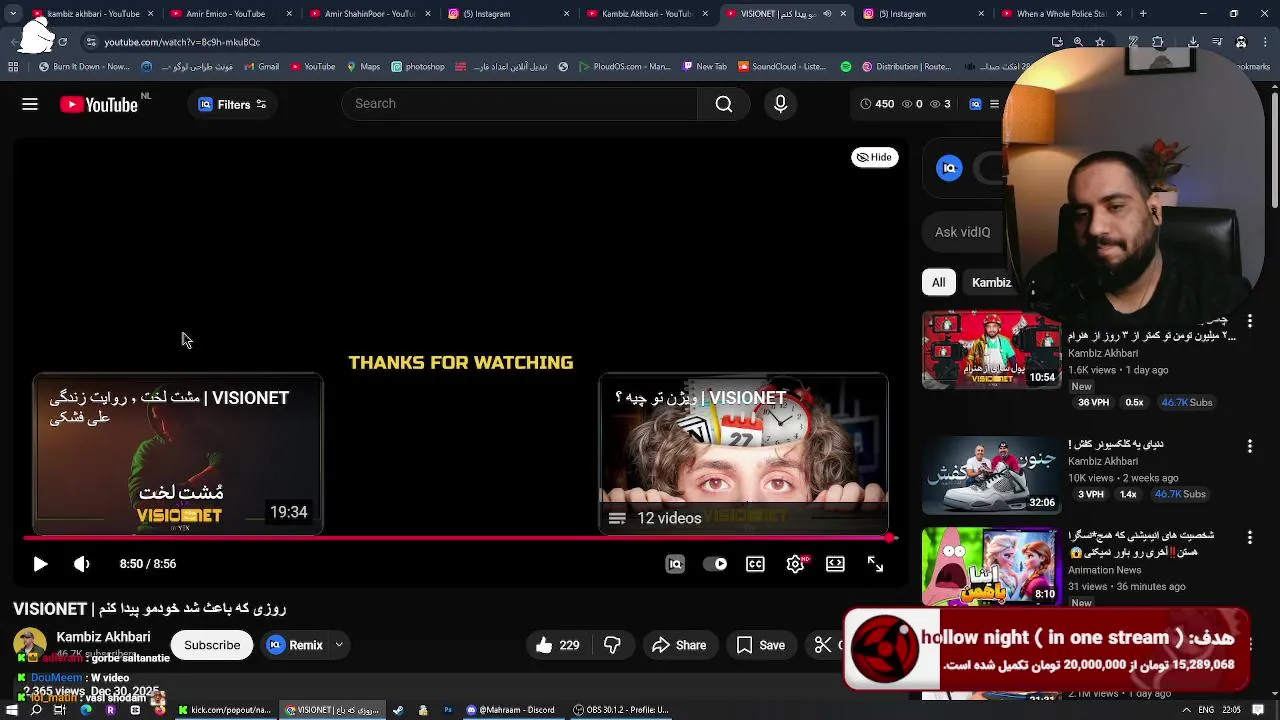Share the video
Screen dimensions: 1280x720
679,645
